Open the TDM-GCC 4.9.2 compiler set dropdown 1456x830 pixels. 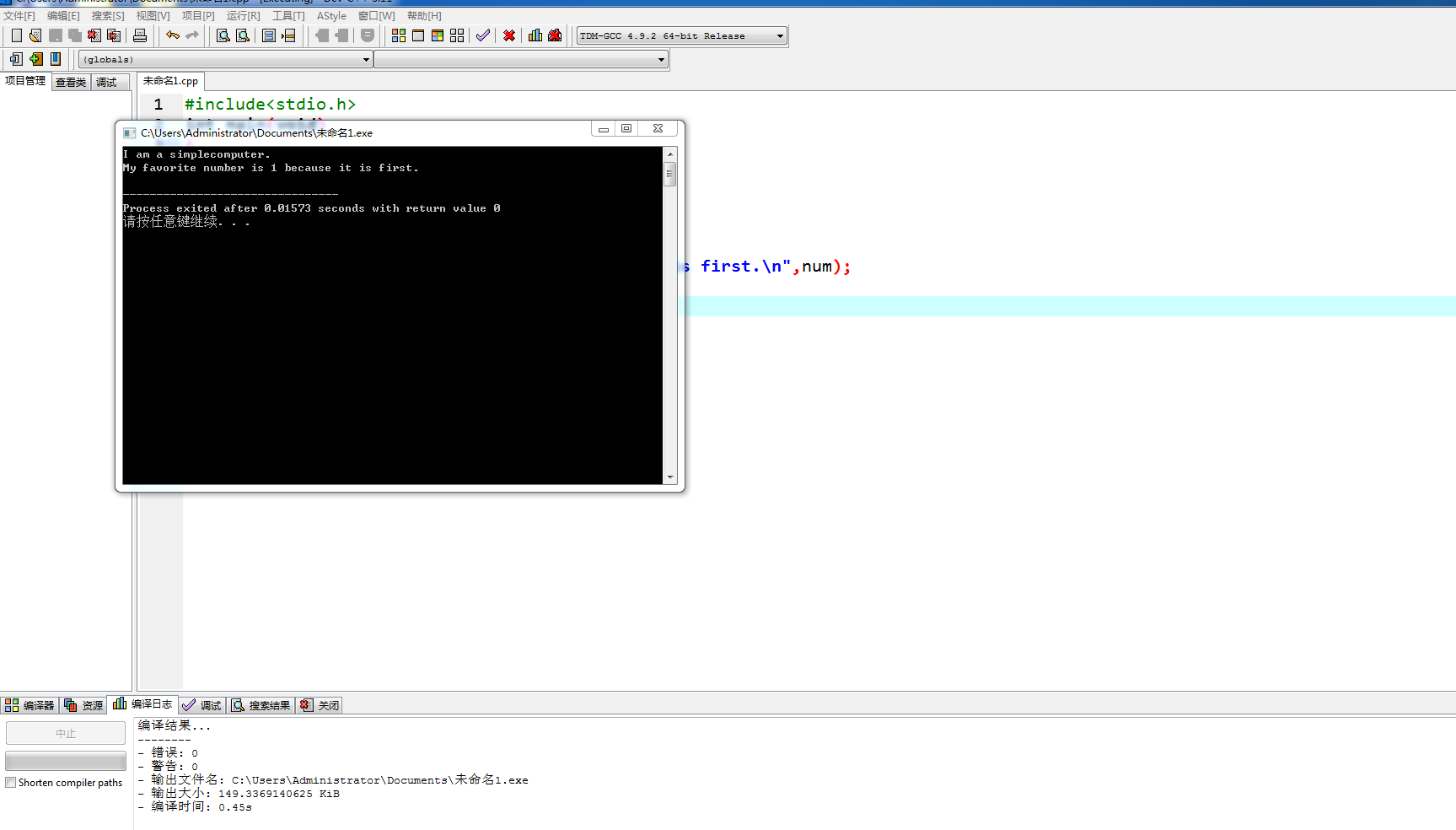[x=681, y=35]
